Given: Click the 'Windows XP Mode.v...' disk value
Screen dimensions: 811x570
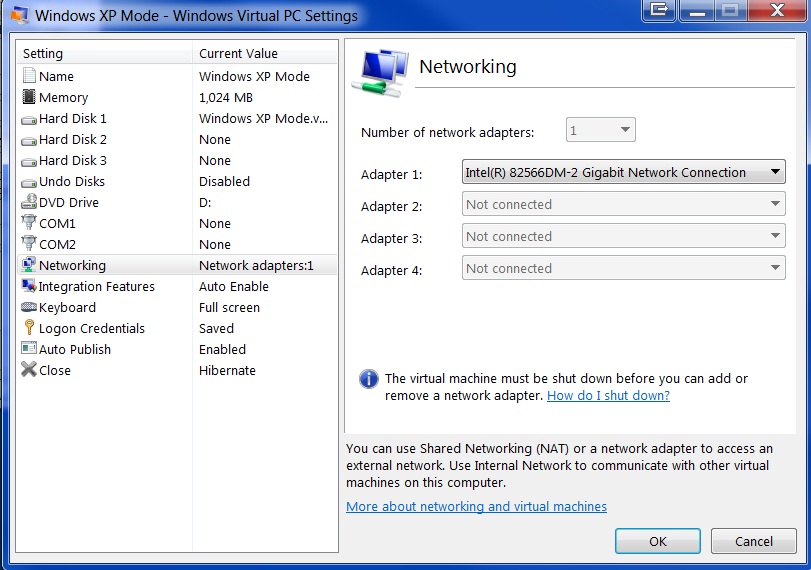Looking at the screenshot, I should (263, 118).
